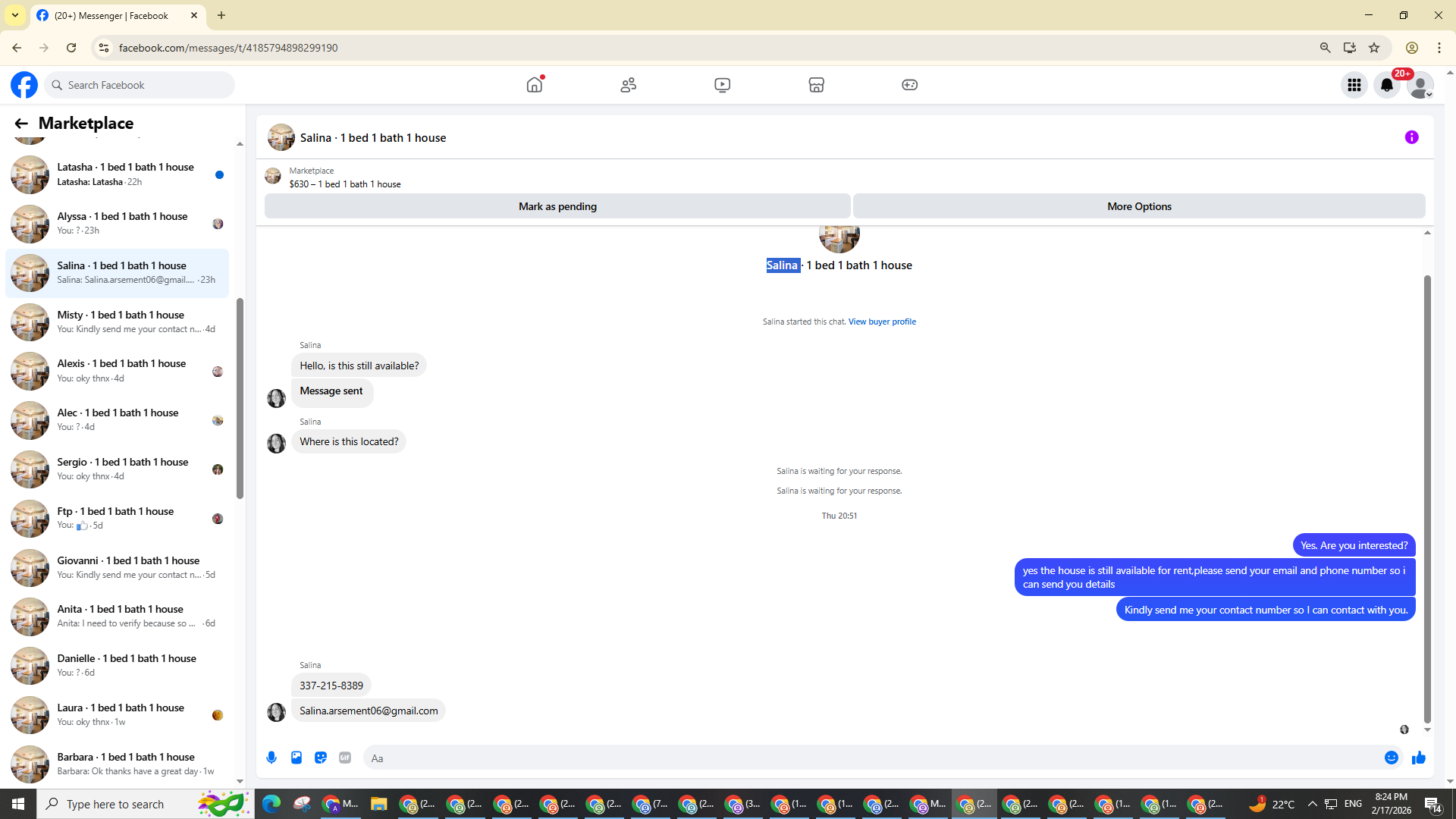Open the GIF picker icon

pos(345,758)
